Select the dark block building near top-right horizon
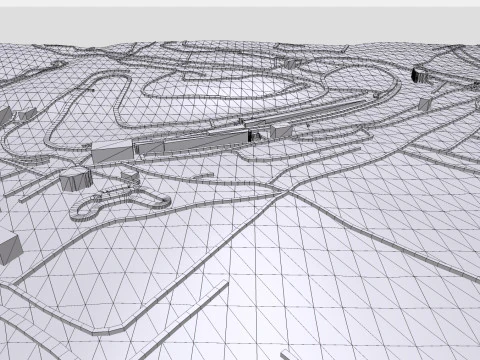The width and height of the screenshot is (480, 360). point(419,75)
